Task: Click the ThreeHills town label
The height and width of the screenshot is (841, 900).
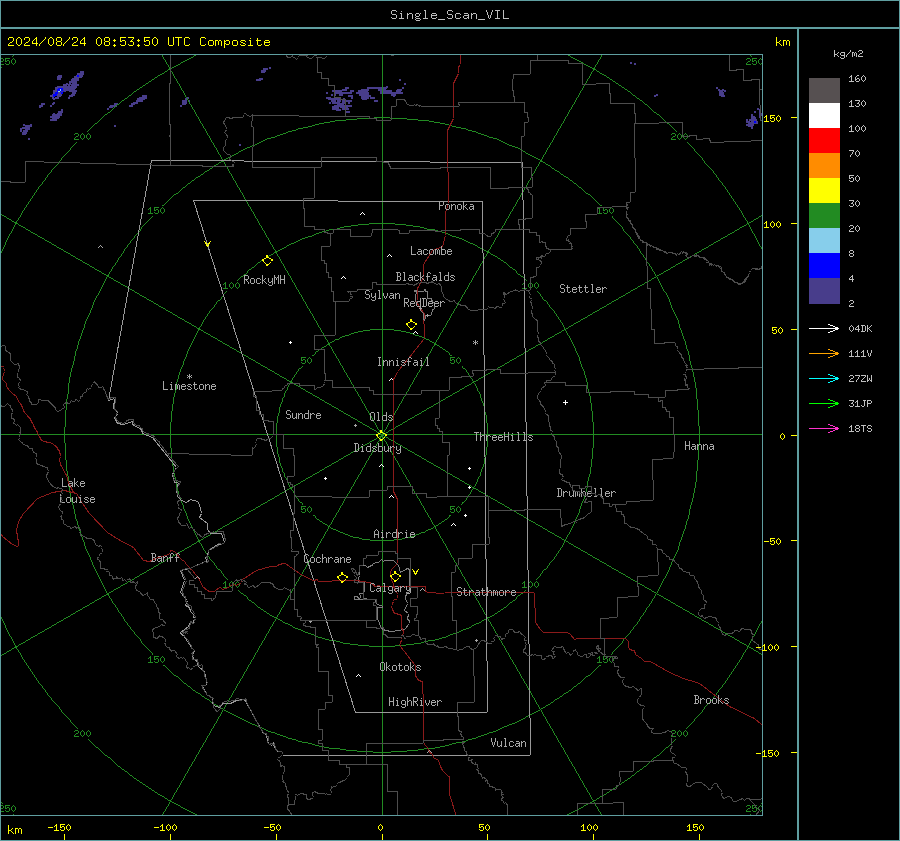Action: coord(503,437)
